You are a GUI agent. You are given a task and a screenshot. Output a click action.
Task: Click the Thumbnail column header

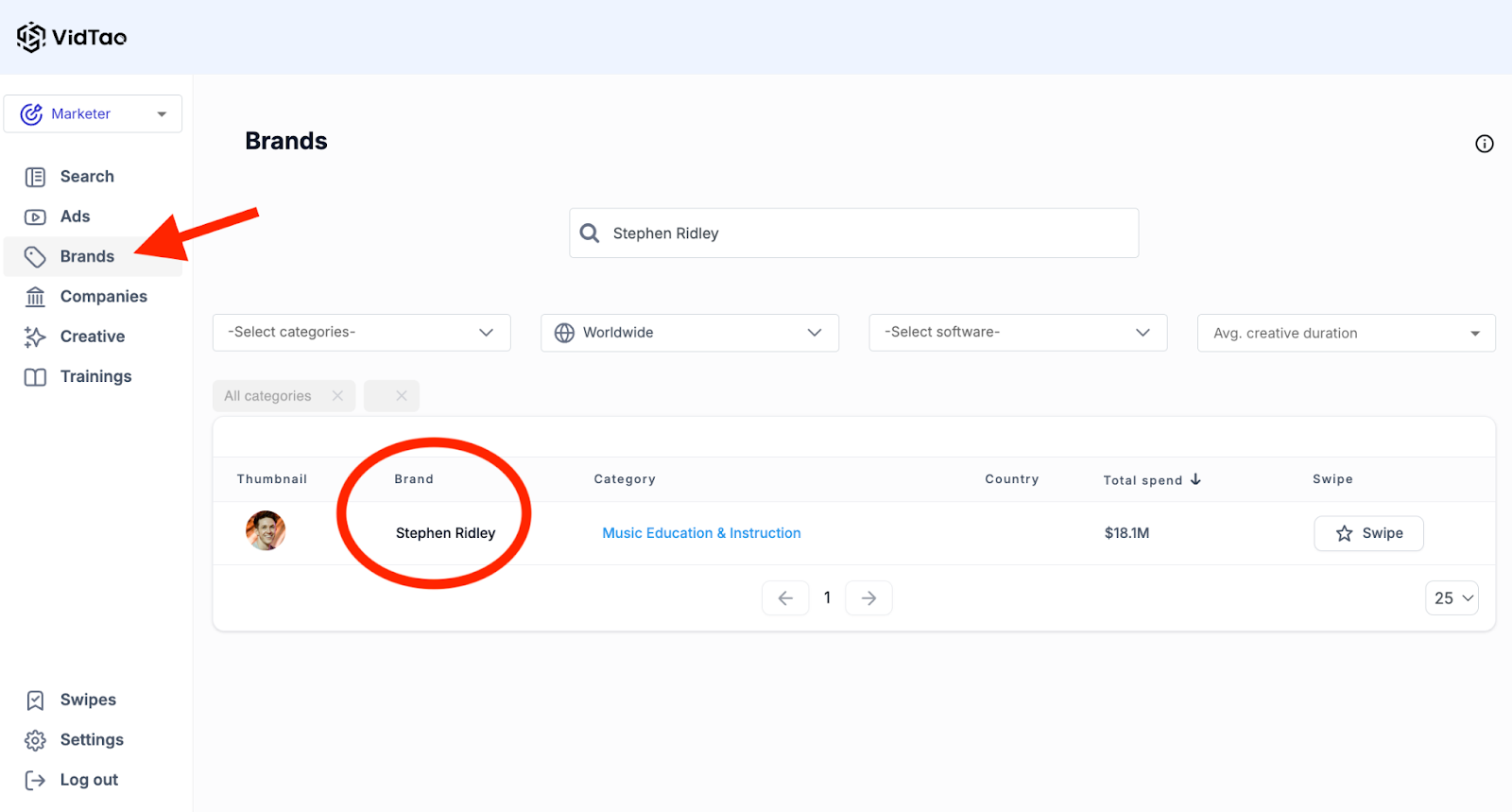coord(272,479)
